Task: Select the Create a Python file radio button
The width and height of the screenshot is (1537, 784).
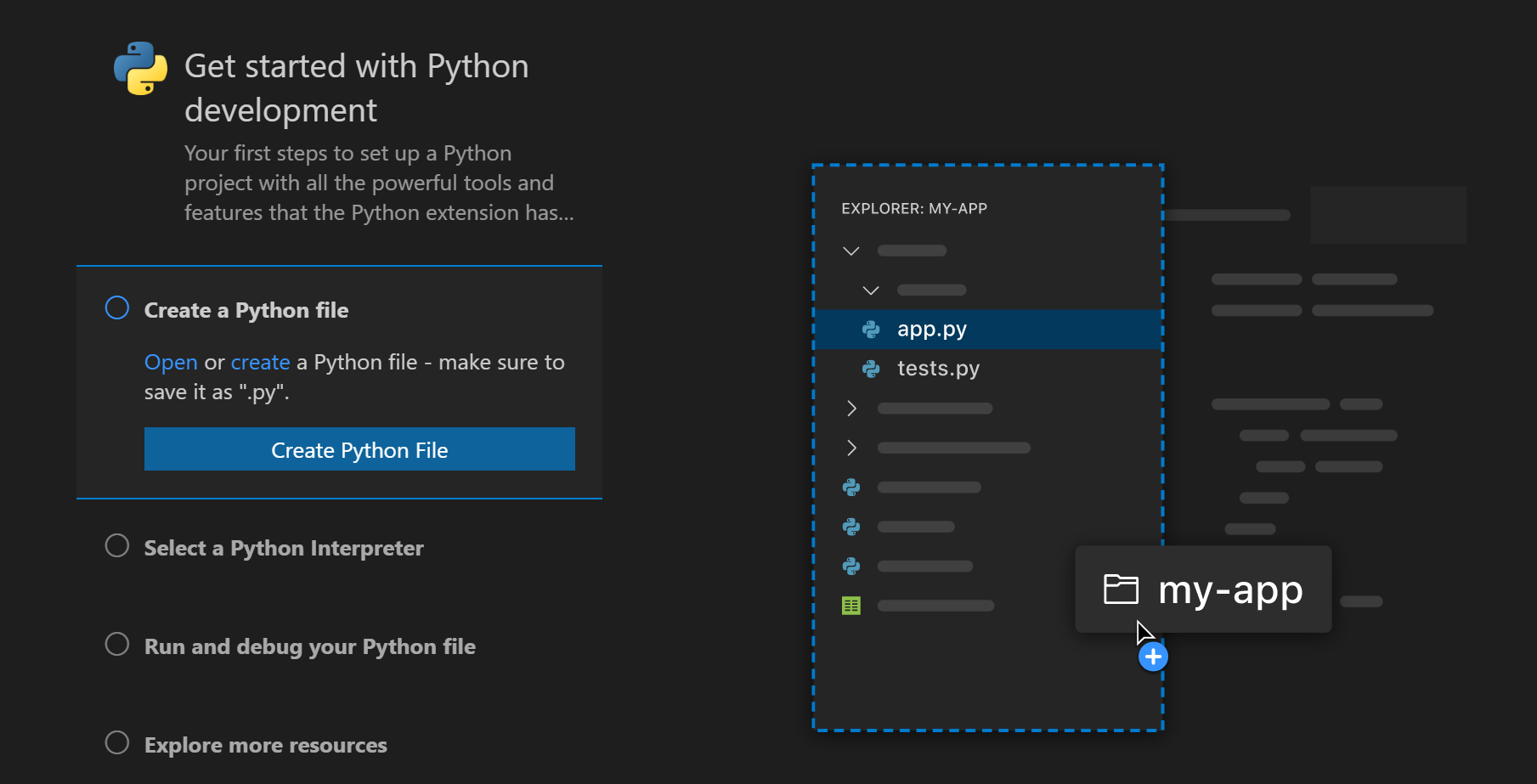Action: [x=116, y=307]
